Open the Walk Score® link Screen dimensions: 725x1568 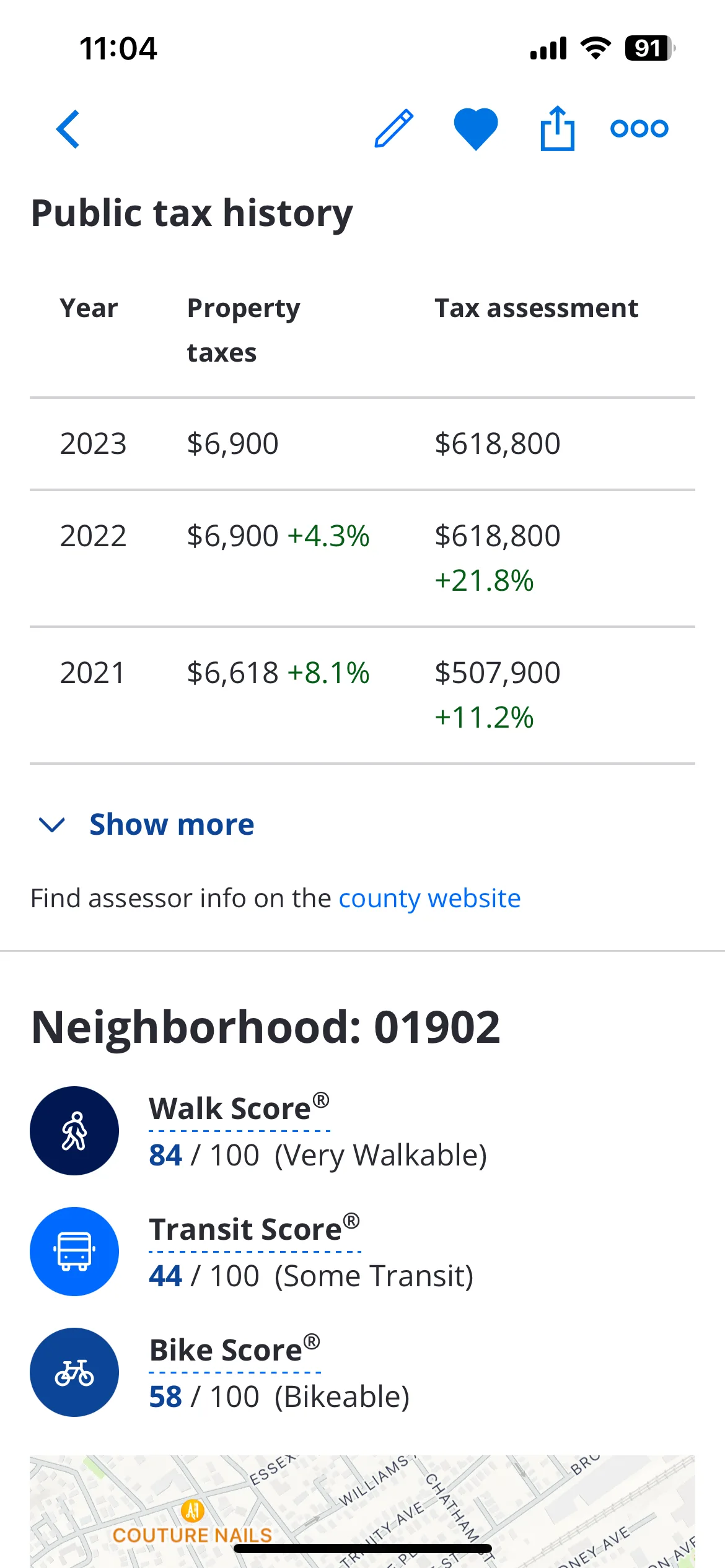239,1108
